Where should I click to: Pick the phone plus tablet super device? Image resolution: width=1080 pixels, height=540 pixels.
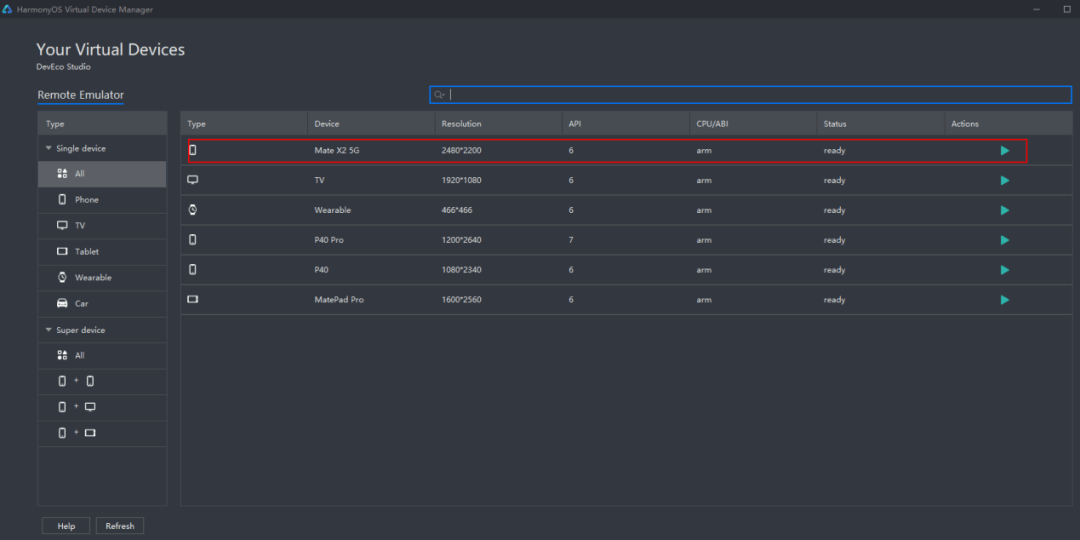coord(76,433)
